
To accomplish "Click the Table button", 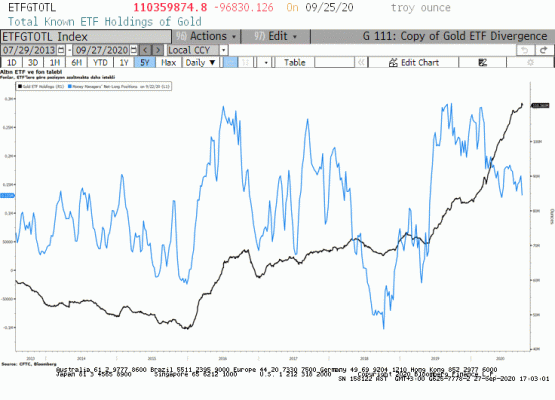I will [x=294, y=63].
